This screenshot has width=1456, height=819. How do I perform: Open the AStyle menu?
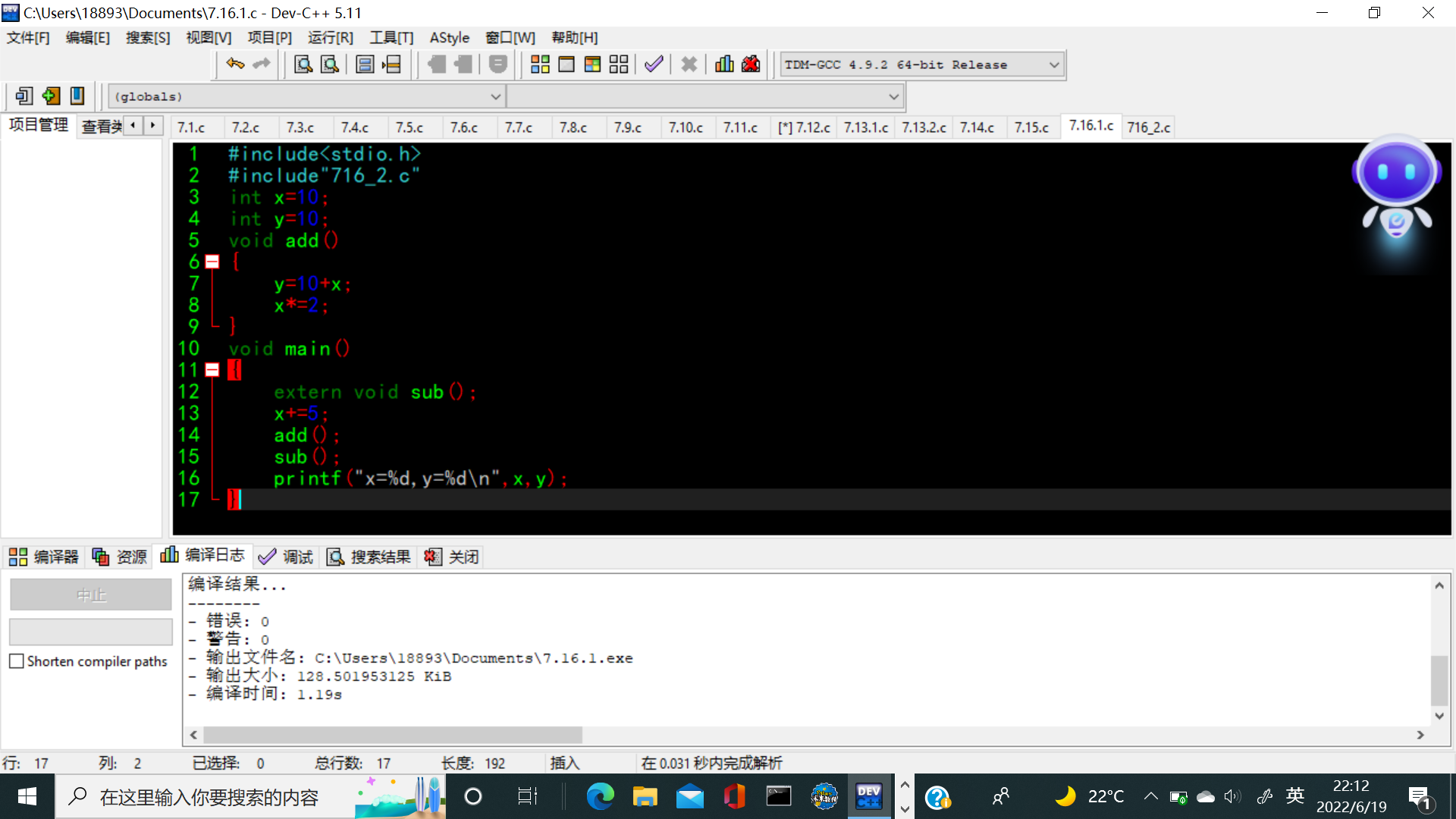(x=450, y=38)
